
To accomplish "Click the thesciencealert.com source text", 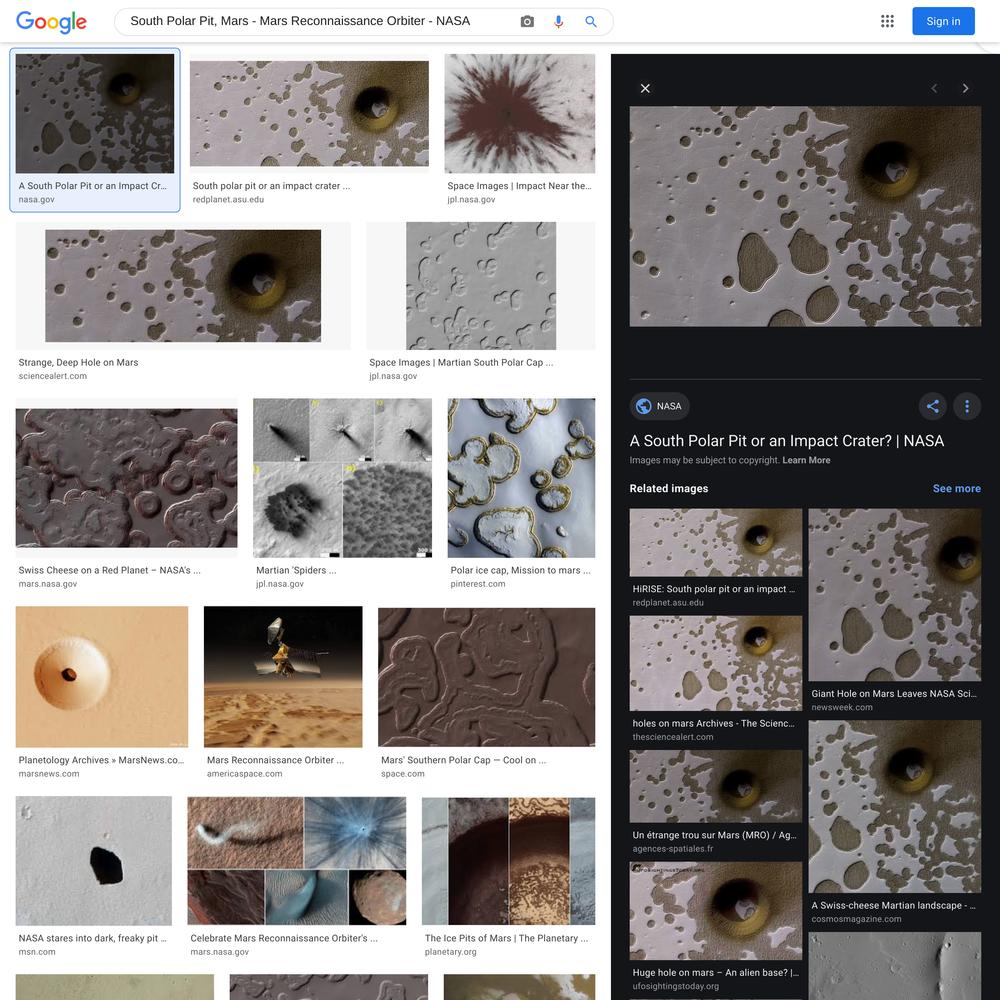I will (673, 737).
